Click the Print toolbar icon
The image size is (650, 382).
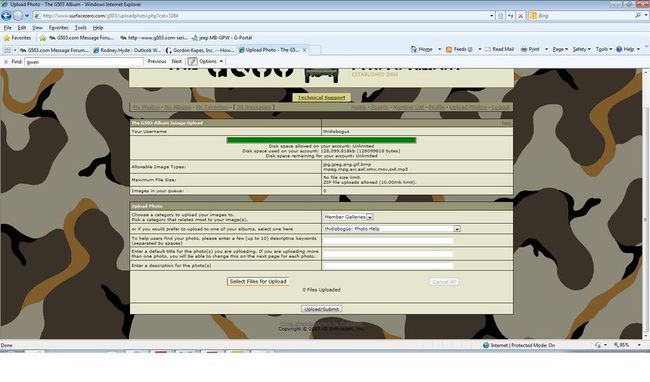(530, 49)
